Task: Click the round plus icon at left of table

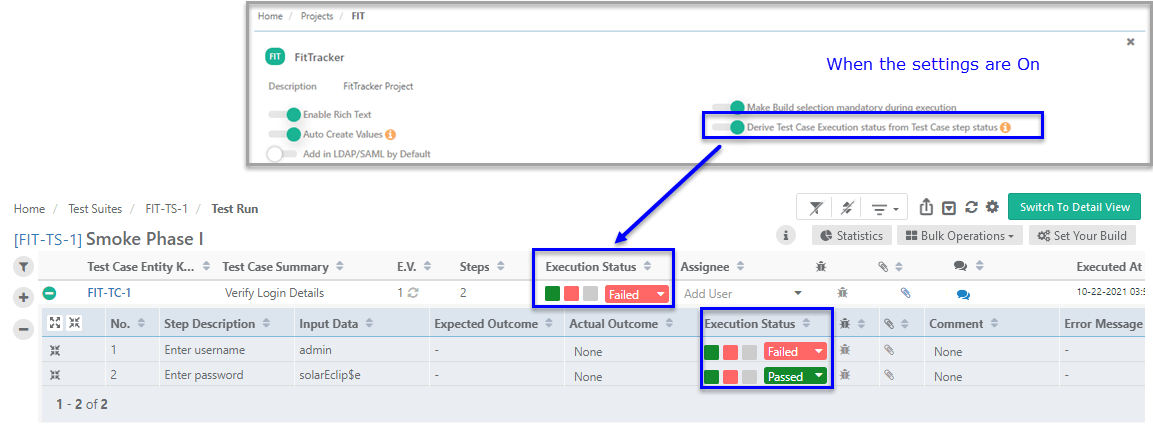Action: [24, 298]
